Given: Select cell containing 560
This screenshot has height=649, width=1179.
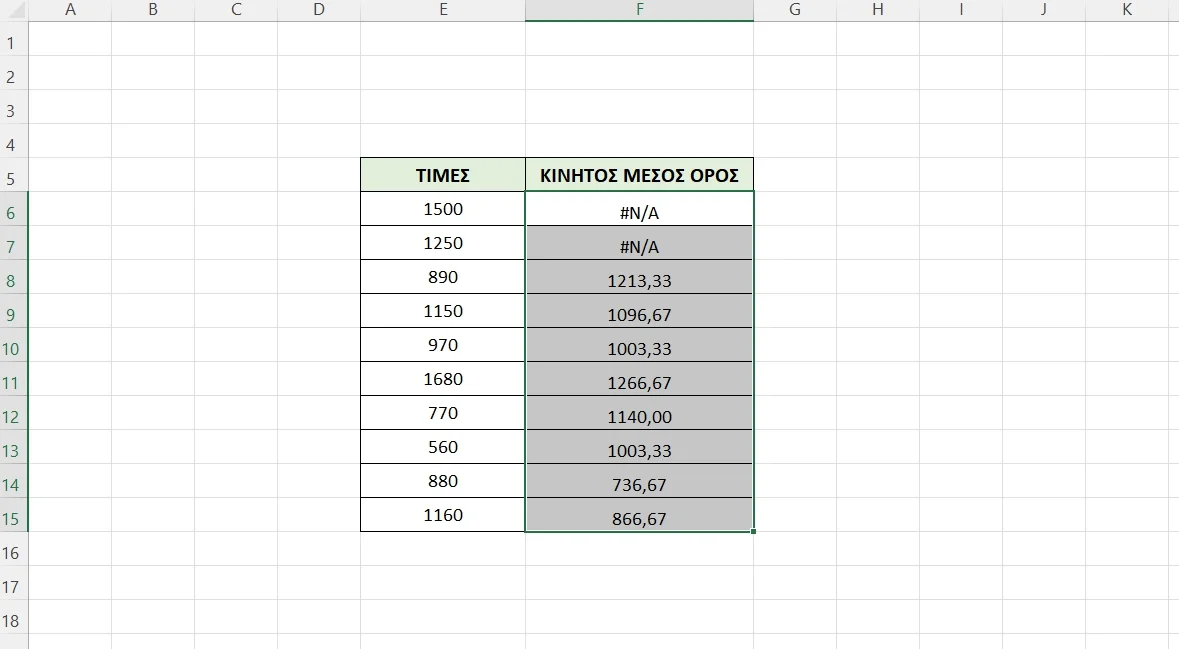Looking at the screenshot, I should [x=442, y=447].
